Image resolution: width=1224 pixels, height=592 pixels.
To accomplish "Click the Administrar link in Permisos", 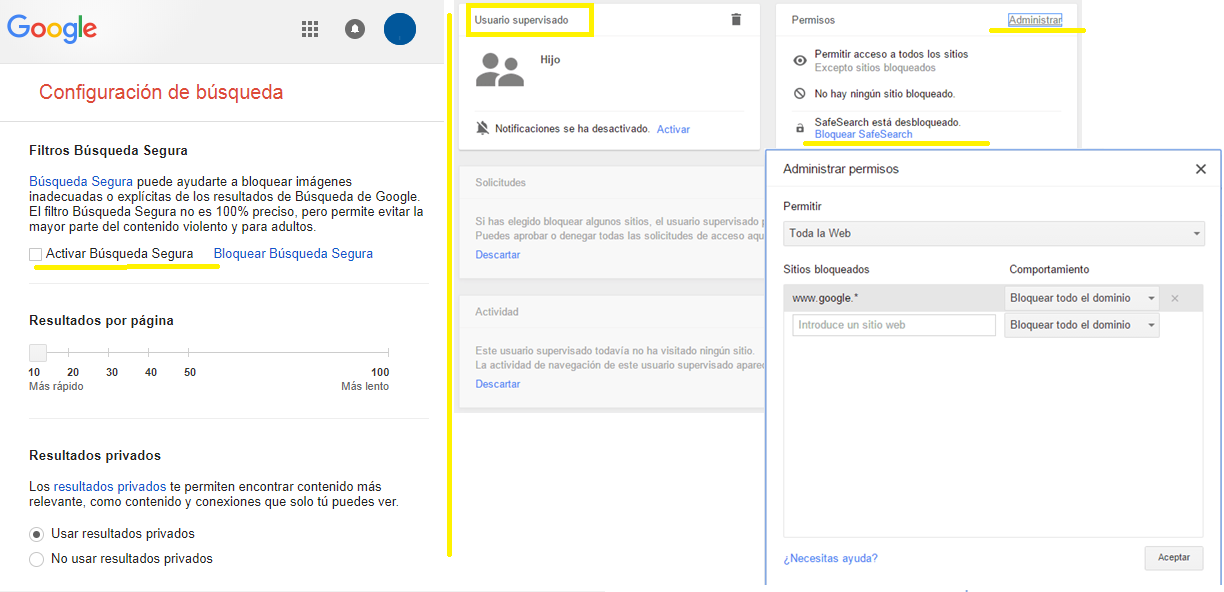I will tap(1035, 20).
